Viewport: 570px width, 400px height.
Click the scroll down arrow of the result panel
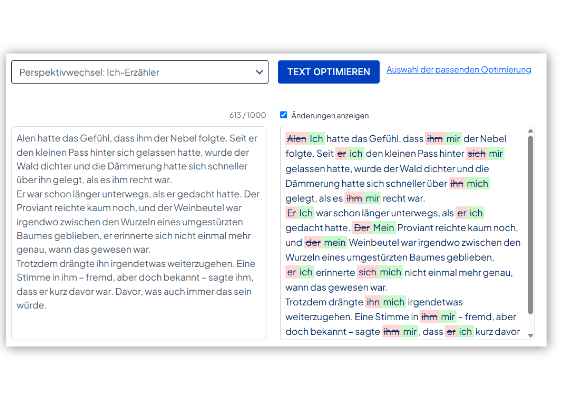(x=530, y=335)
